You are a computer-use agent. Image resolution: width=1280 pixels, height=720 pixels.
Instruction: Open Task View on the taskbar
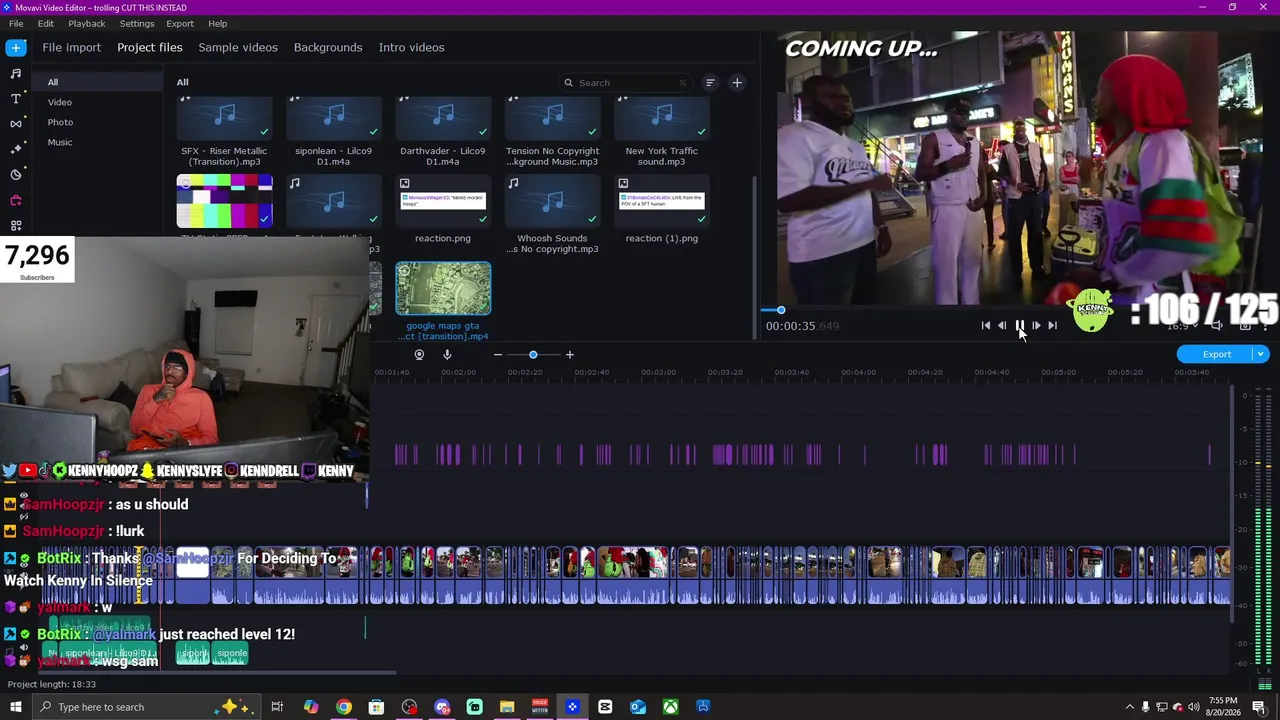277,707
